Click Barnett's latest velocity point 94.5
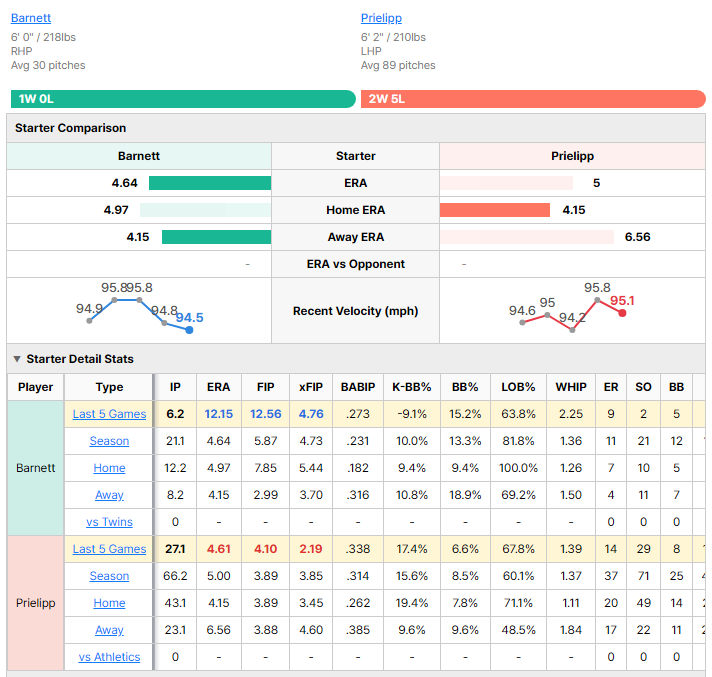The width and height of the screenshot is (712, 677). pyautogui.click(x=189, y=330)
